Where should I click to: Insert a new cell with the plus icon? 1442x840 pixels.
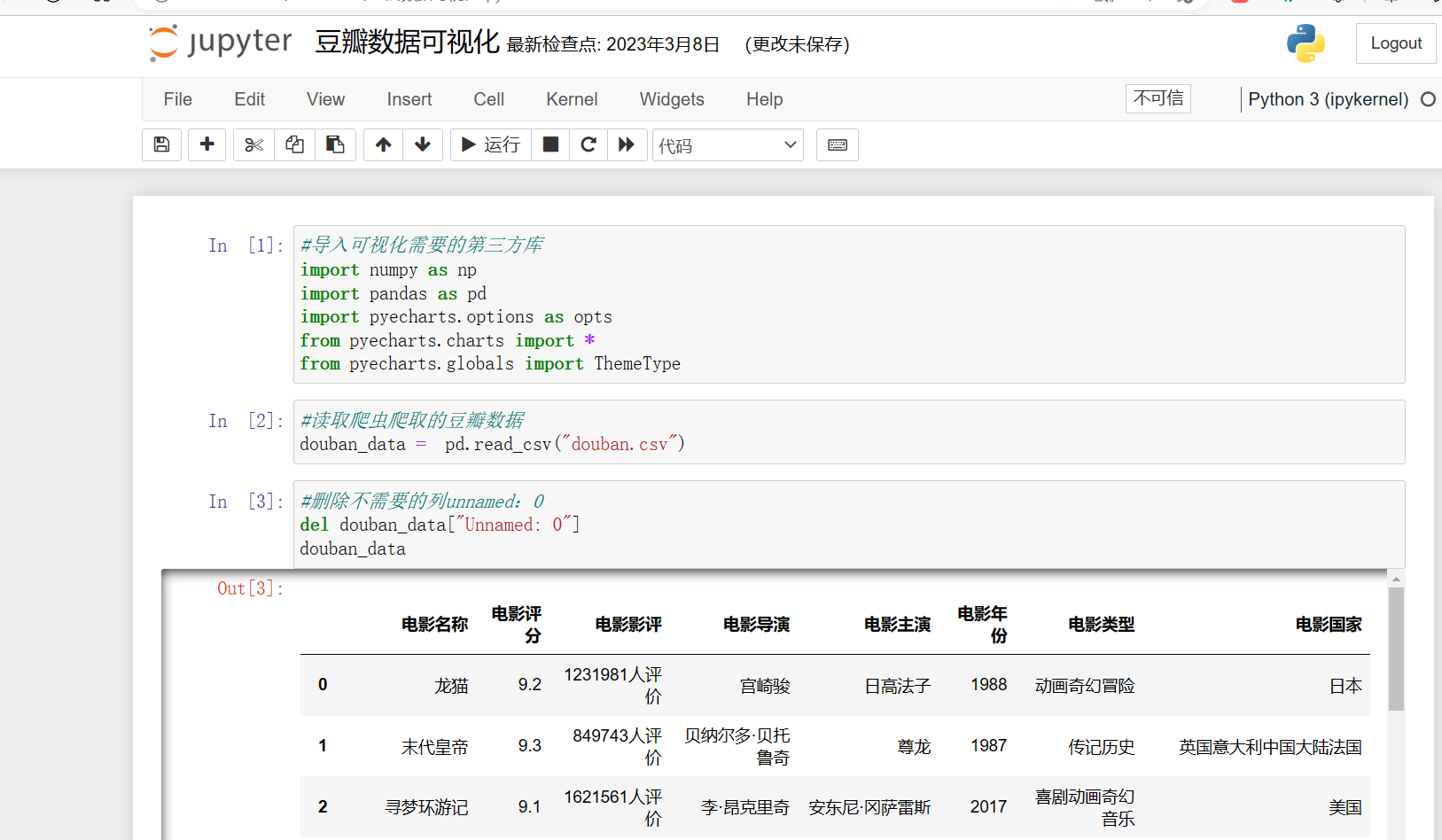pos(207,144)
